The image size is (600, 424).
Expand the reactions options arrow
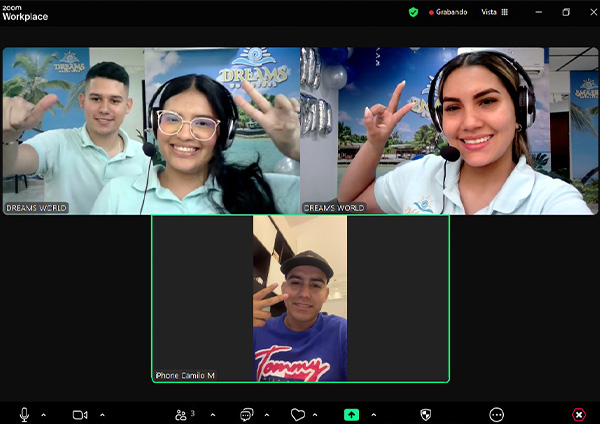pyautogui.click(x=315, y=414)
